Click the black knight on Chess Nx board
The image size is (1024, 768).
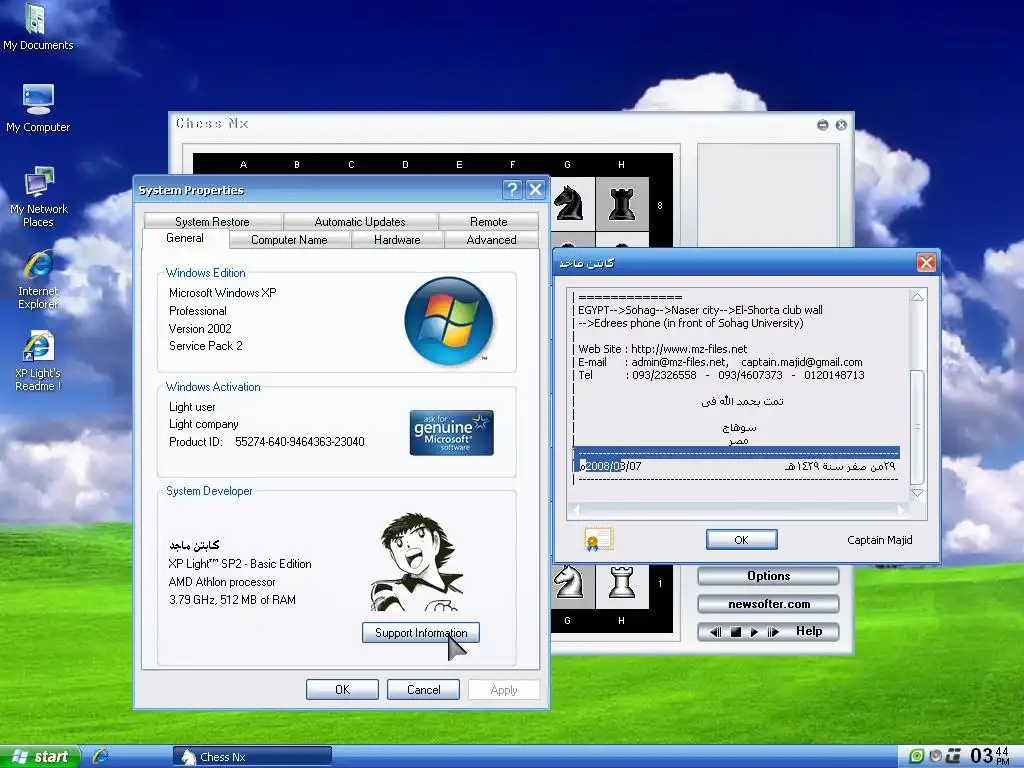[568, 204]
